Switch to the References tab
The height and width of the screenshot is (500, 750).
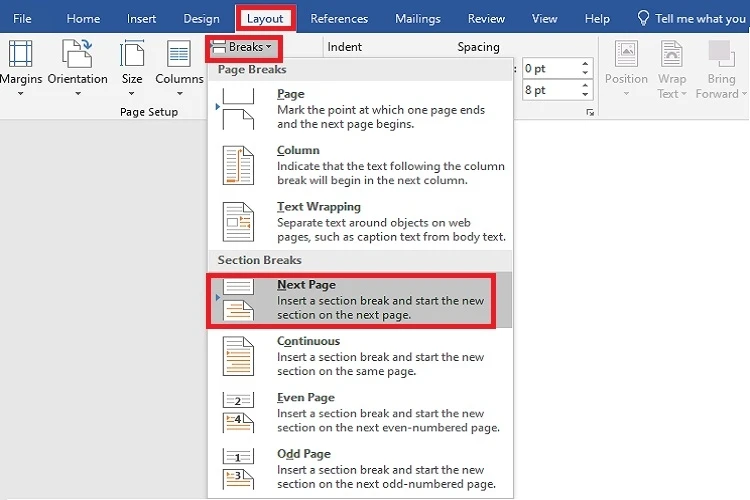[339, 18]
